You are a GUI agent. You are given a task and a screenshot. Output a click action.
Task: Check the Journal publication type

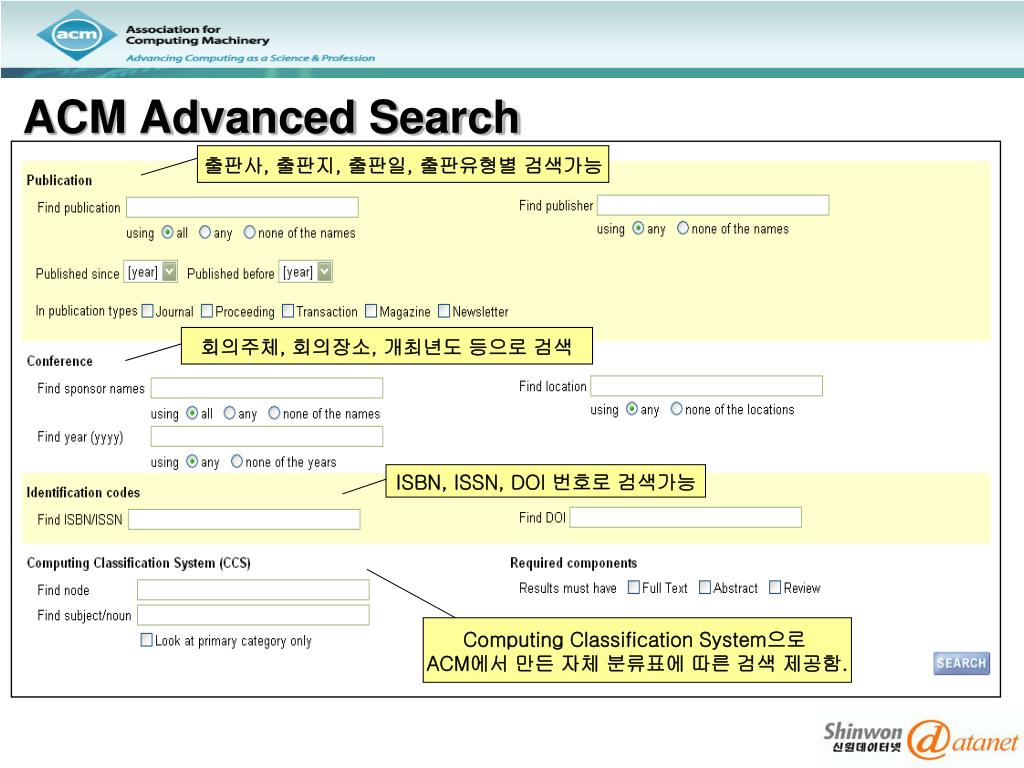tap(148, 311)
